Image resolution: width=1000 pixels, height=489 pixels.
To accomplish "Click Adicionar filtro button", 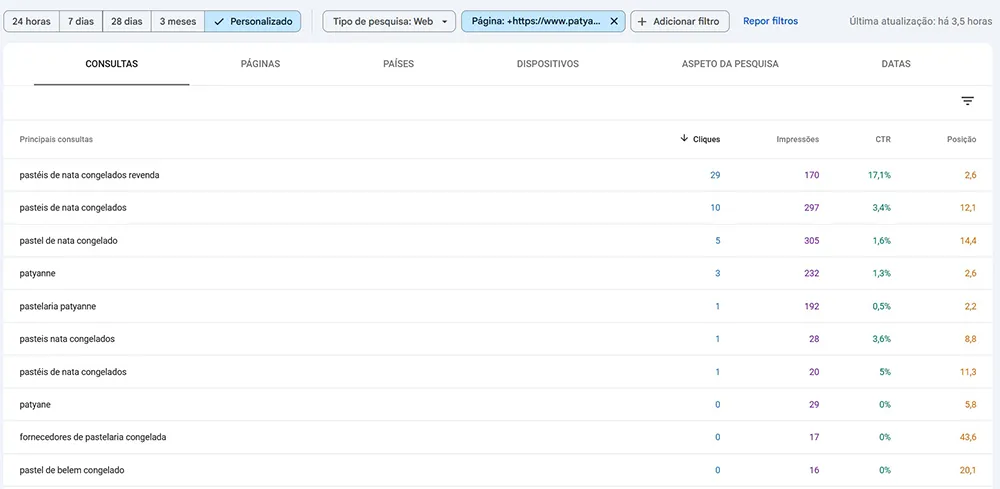I will [680, 21].
